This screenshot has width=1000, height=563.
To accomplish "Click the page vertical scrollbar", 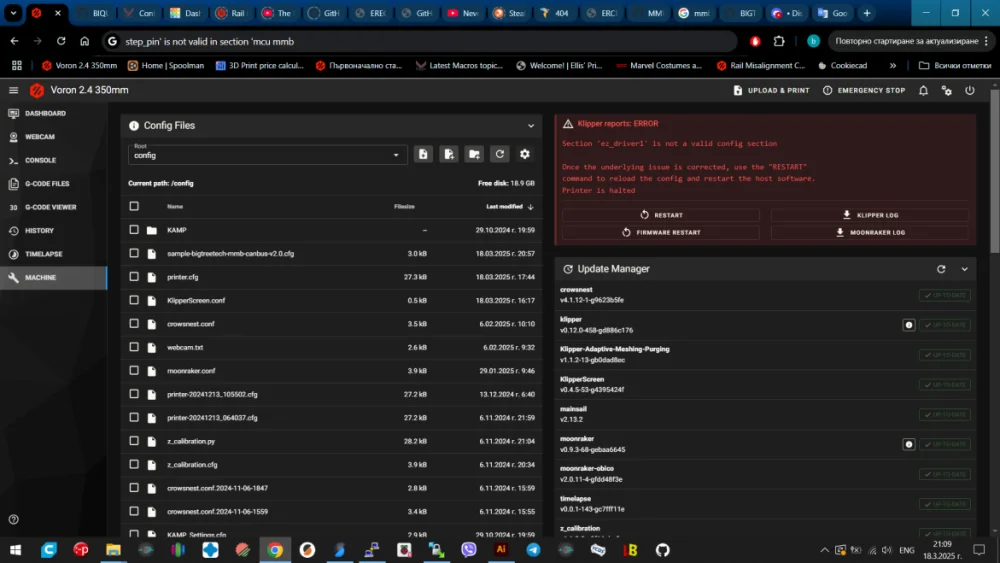I will pyautogui.click(x=995, y=172).
